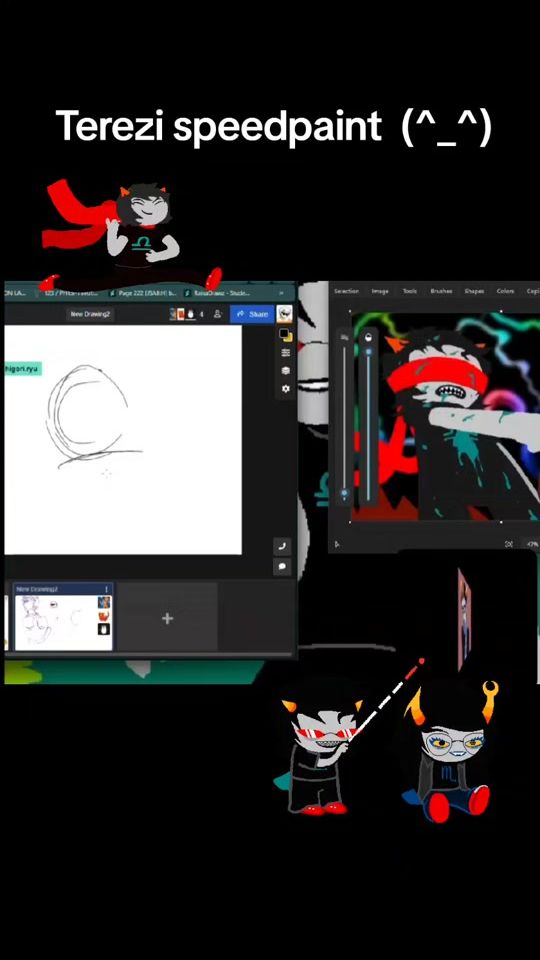
Task: Select the New Drawing2 canvas thumbnail
Action: tap(63, 617)
